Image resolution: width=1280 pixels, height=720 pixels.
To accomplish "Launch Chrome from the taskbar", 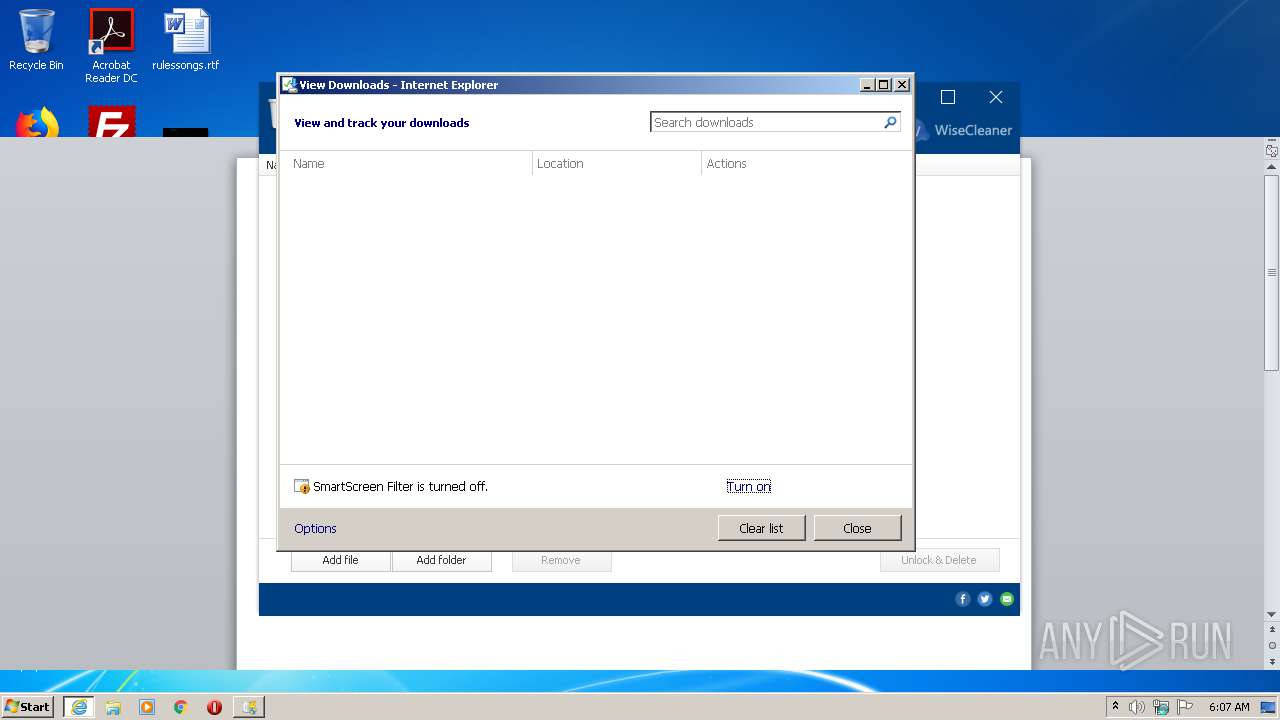I will point(181,707).
